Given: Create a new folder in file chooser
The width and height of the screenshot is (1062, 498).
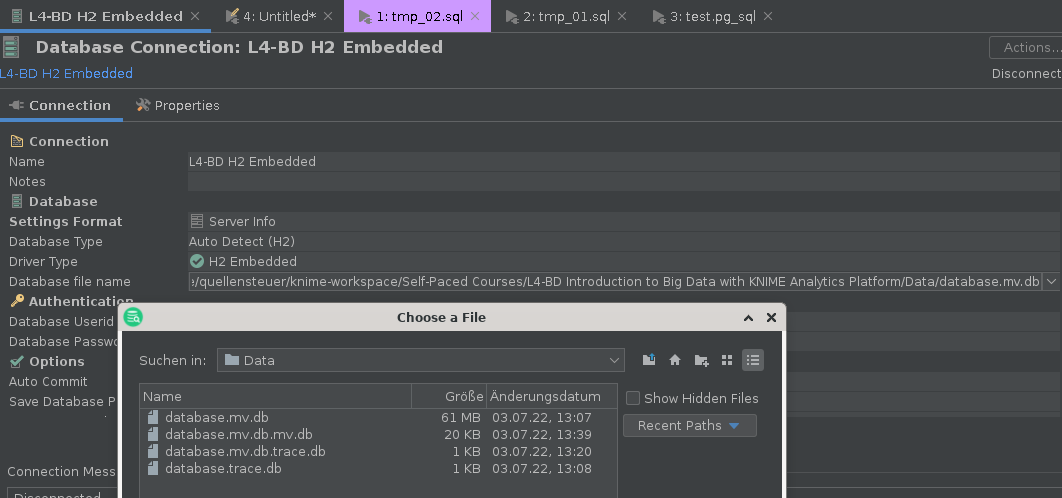Looking at the screenshot, I should (x=701, y=360).
